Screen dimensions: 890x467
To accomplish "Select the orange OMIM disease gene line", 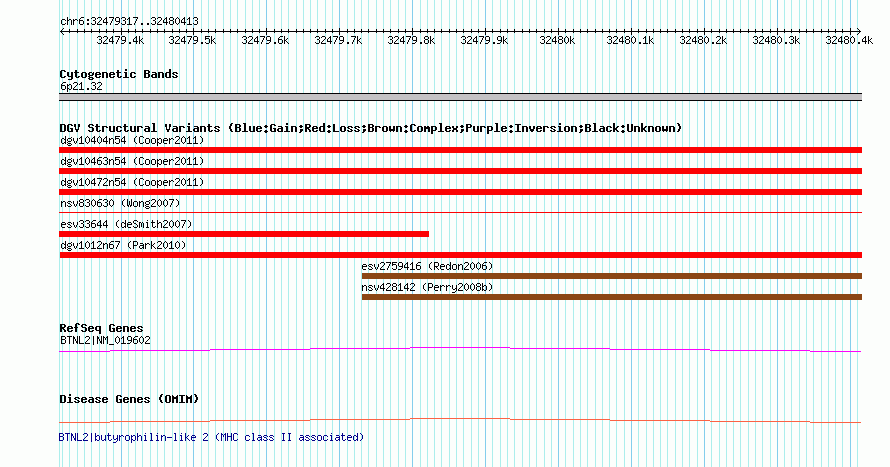I will 460,420.
